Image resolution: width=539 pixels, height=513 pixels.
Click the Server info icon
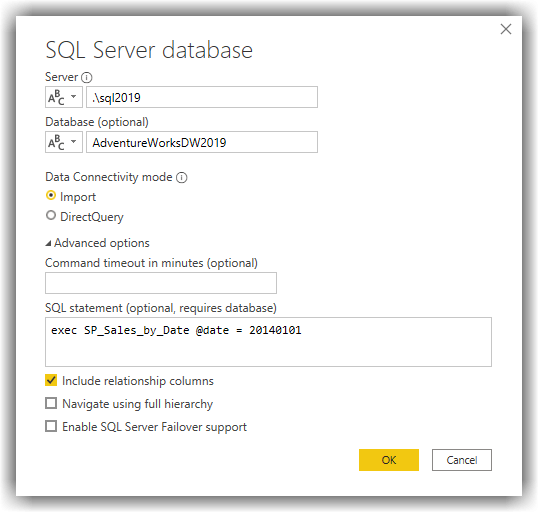[x=87, y=77]
